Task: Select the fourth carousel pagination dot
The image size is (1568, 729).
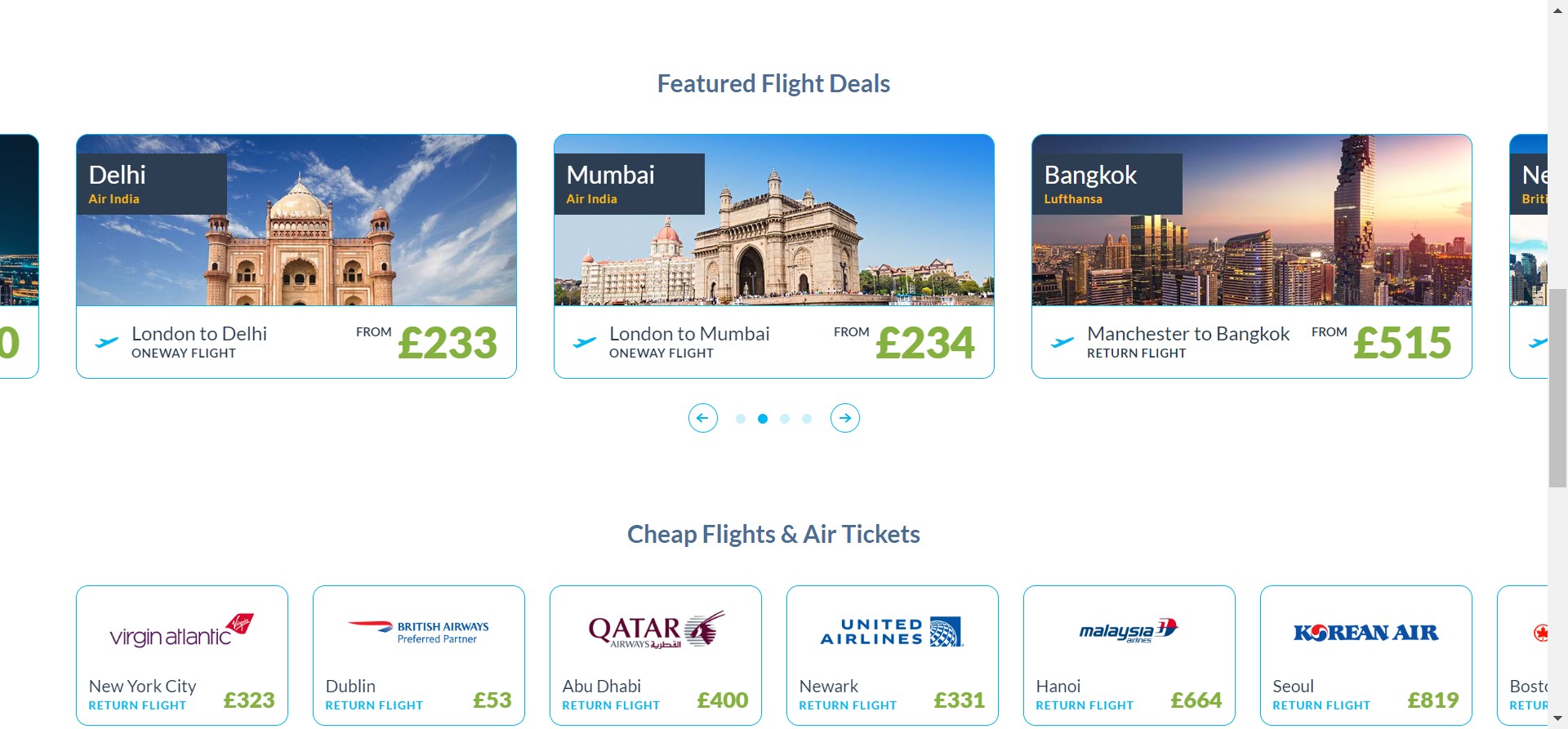Action: pos(807,419)
